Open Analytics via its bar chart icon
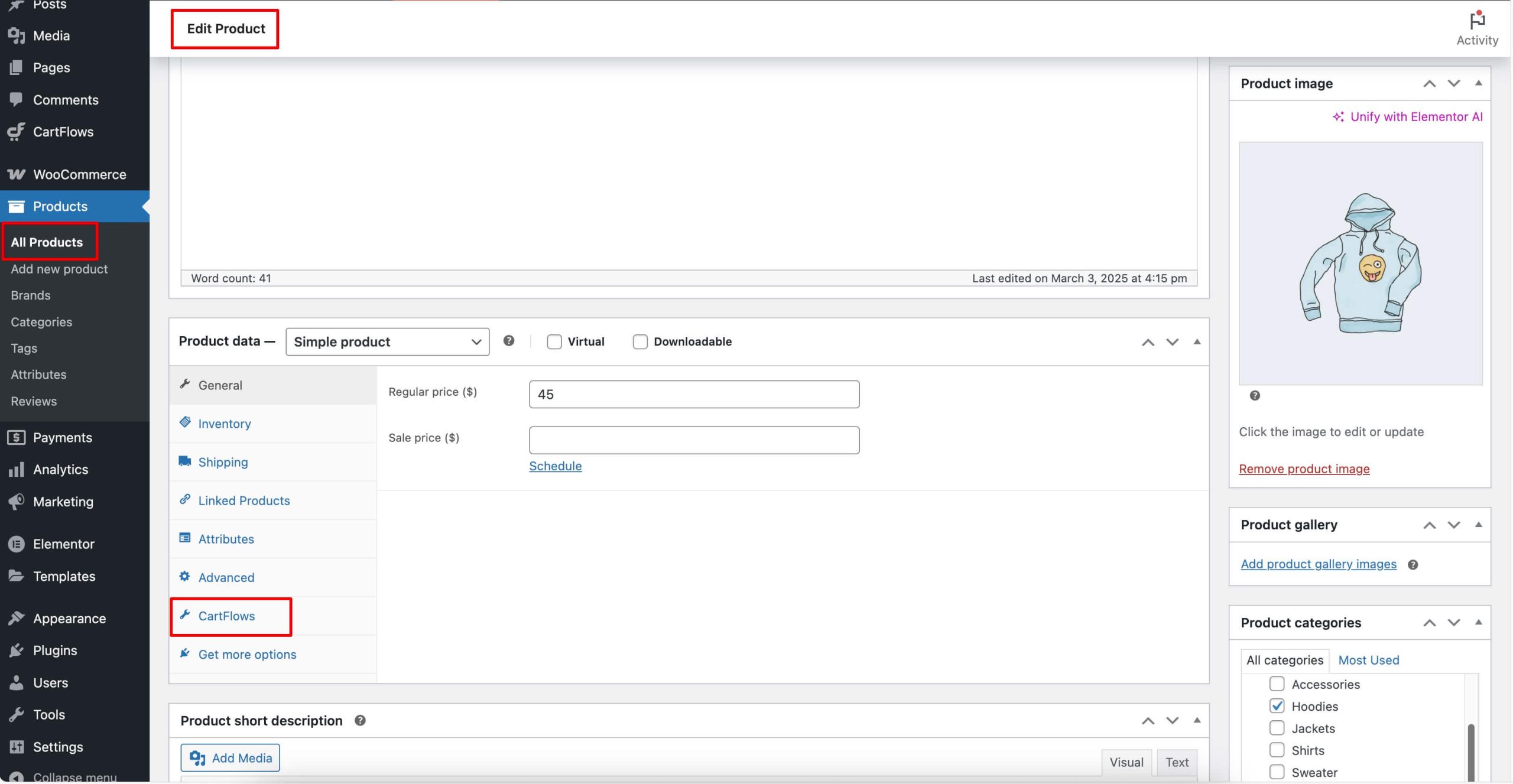Viewport: 1513px width, 784px height. pyautogui.click(x=16, y=470)
